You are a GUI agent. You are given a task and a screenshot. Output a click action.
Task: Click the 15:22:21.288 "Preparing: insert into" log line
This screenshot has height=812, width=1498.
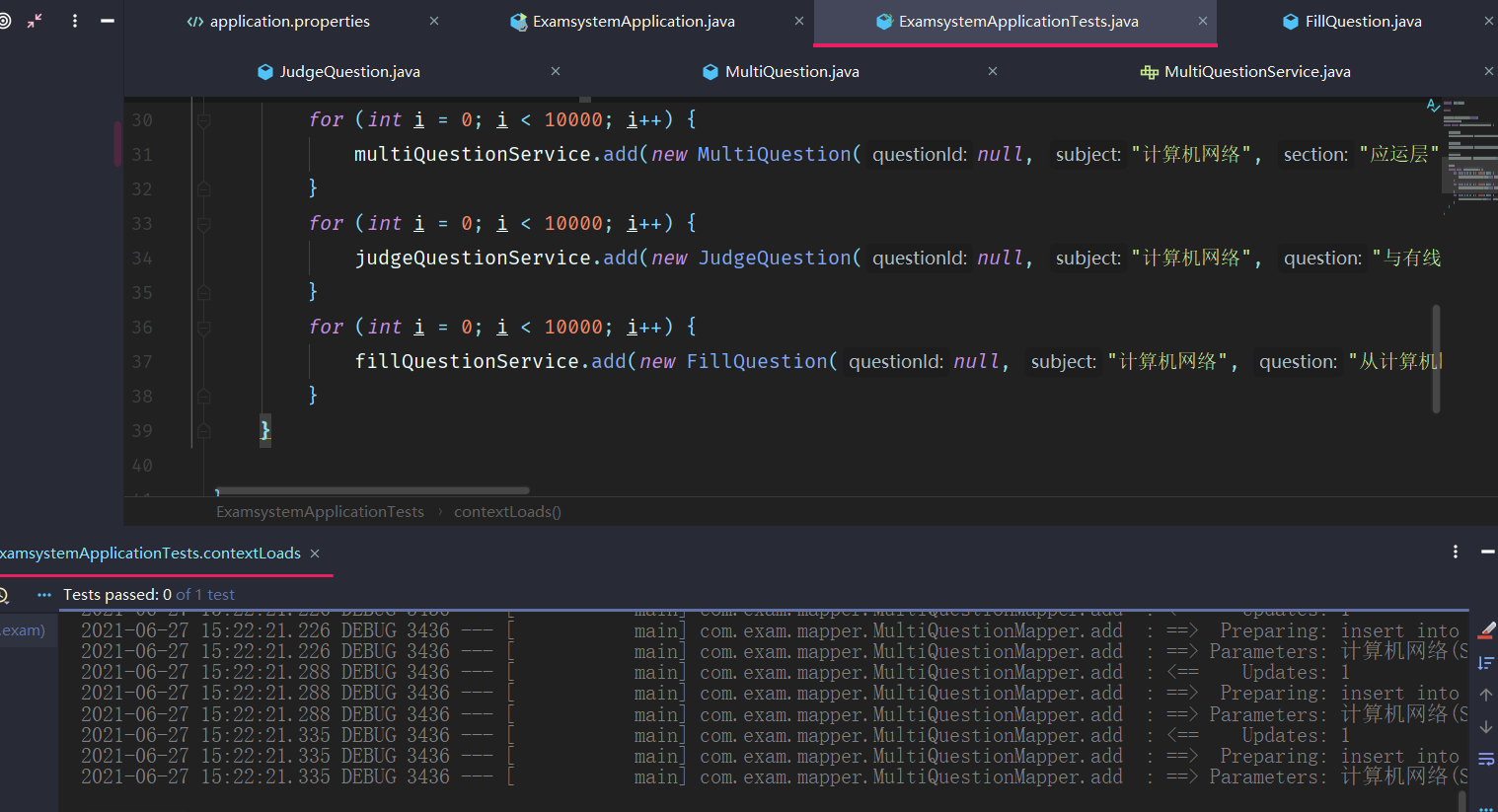(770, 694)
